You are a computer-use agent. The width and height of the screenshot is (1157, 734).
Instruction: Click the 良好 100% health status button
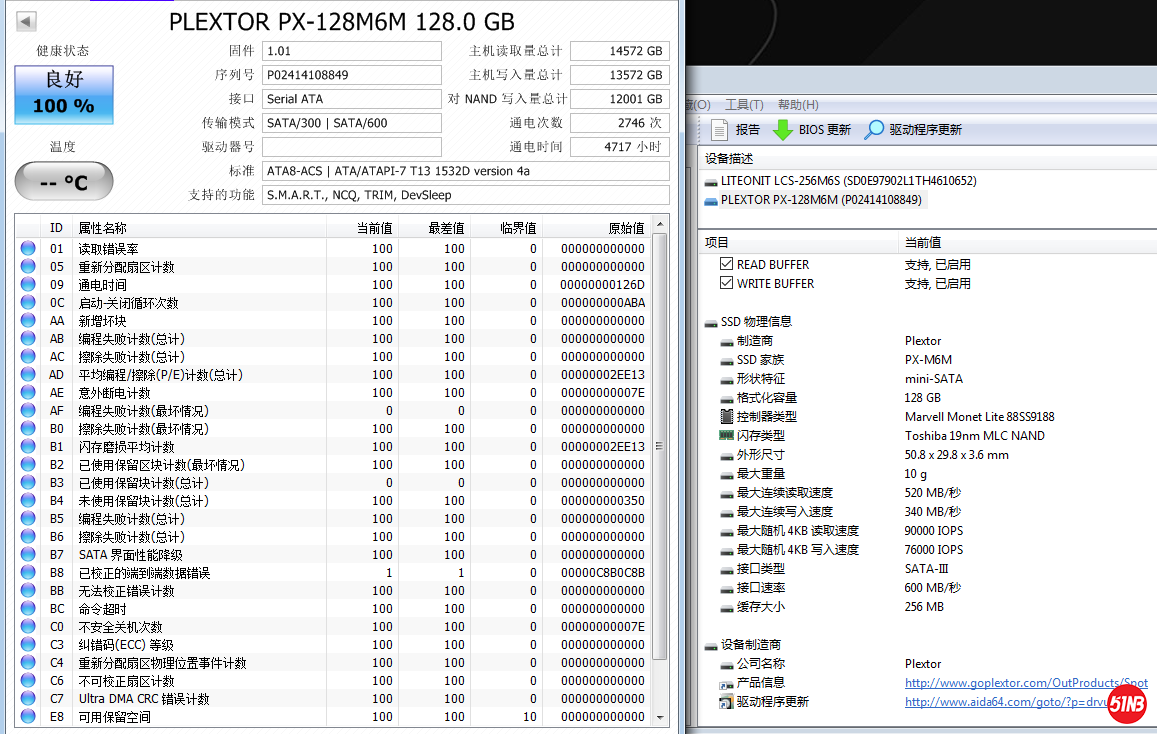64,95
